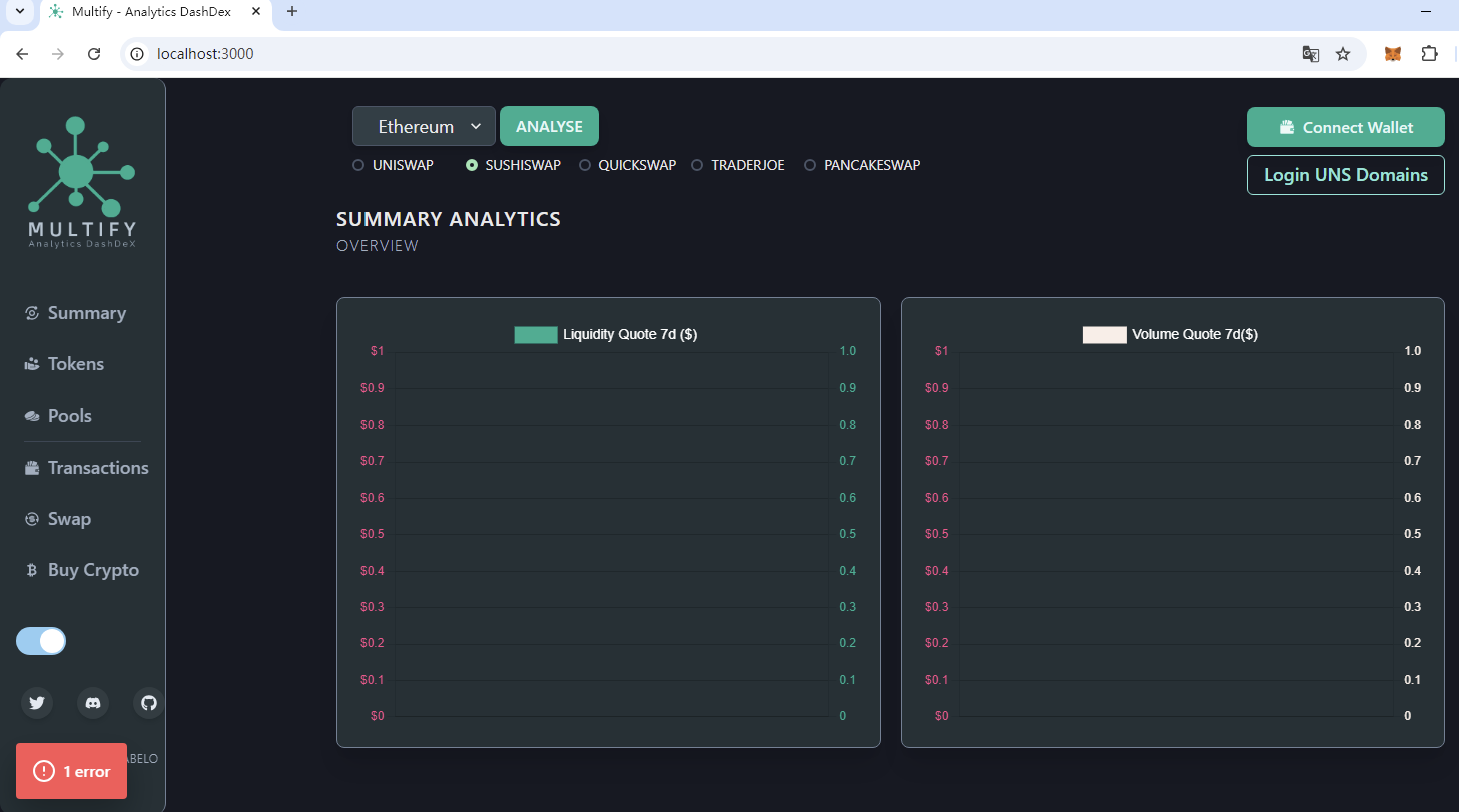Open the Discord social link
The image size is (1459, 812).
[93, 703]
